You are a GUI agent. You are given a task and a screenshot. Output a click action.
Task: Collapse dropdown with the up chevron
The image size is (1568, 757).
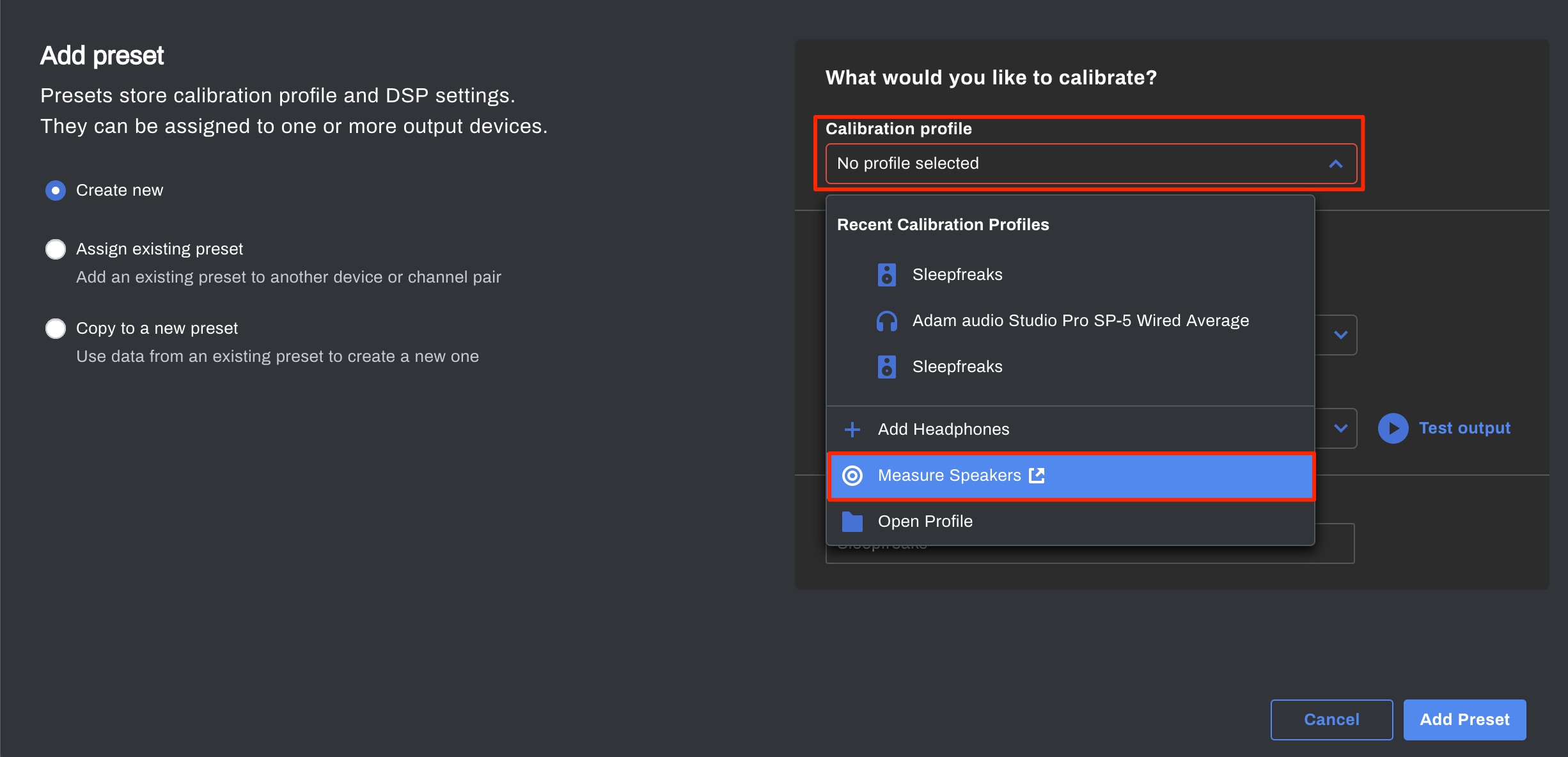pos(1335,164)
